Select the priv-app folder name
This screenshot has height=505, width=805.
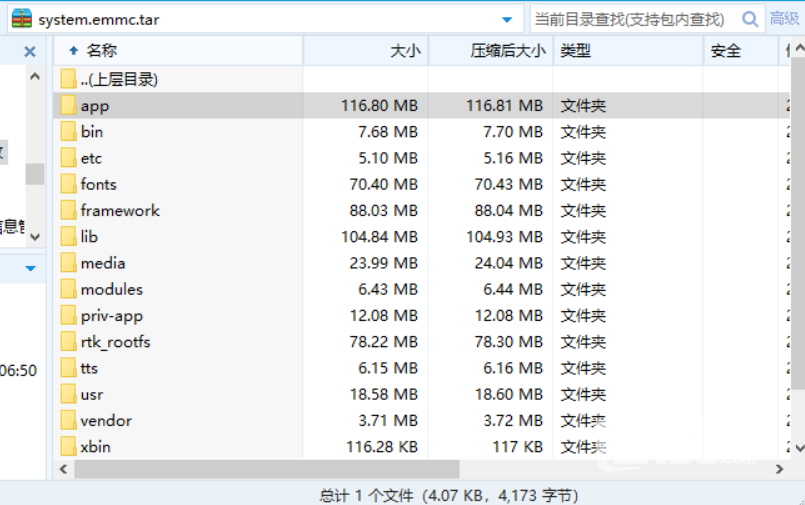click(112, 316)
